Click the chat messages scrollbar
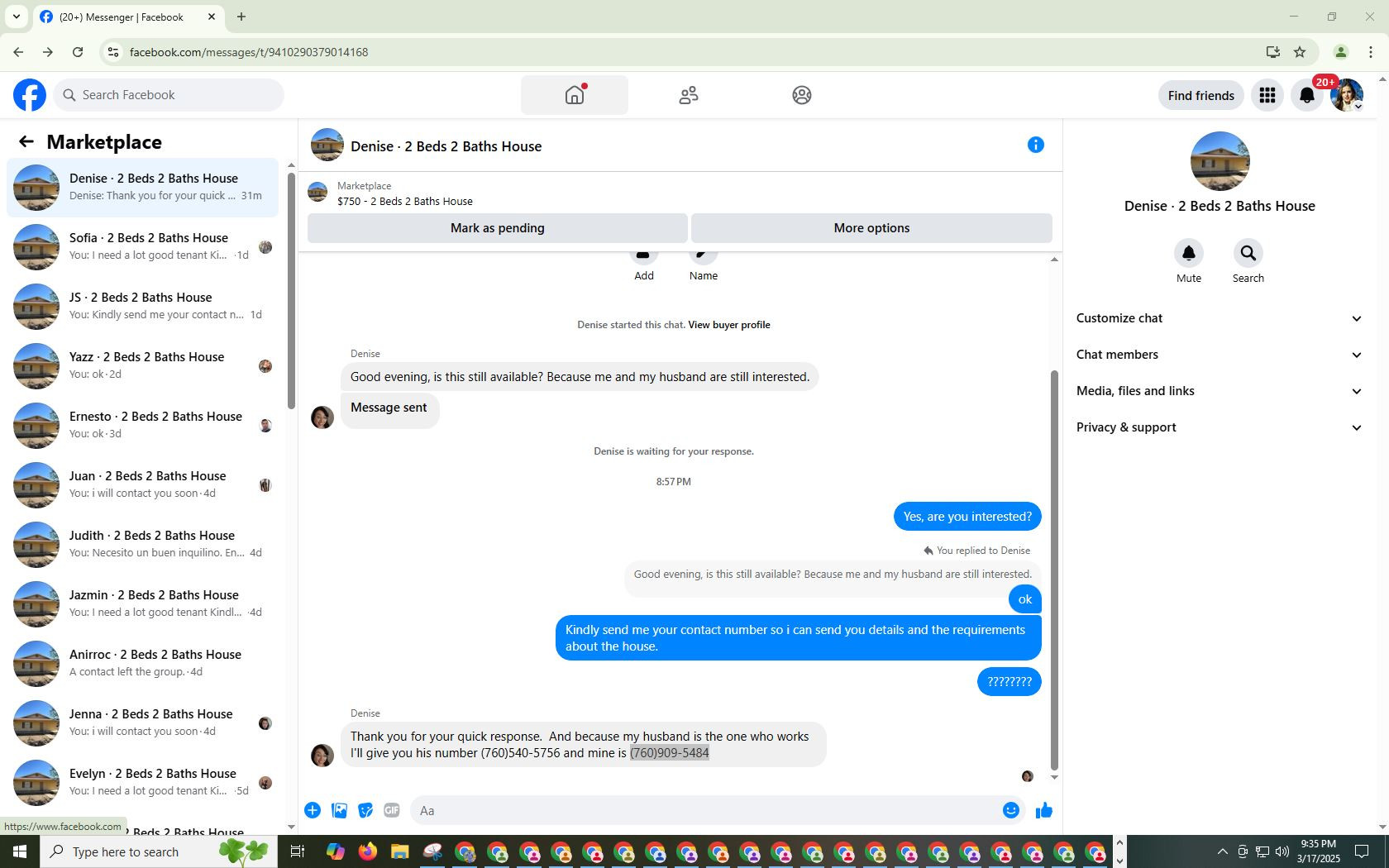 tap(1054, 570)
